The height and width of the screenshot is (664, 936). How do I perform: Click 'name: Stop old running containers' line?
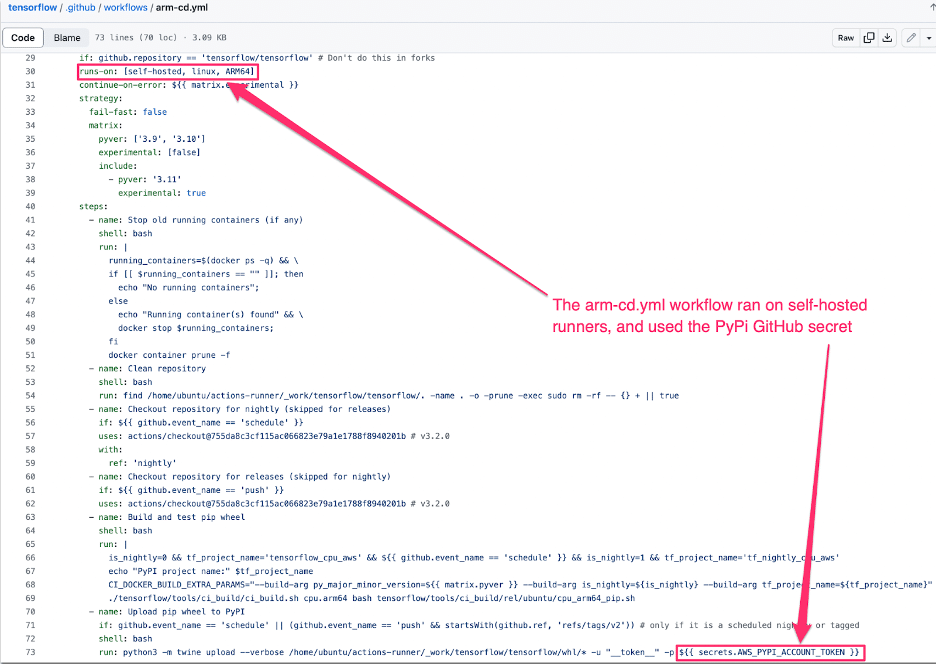pos(196,220)
